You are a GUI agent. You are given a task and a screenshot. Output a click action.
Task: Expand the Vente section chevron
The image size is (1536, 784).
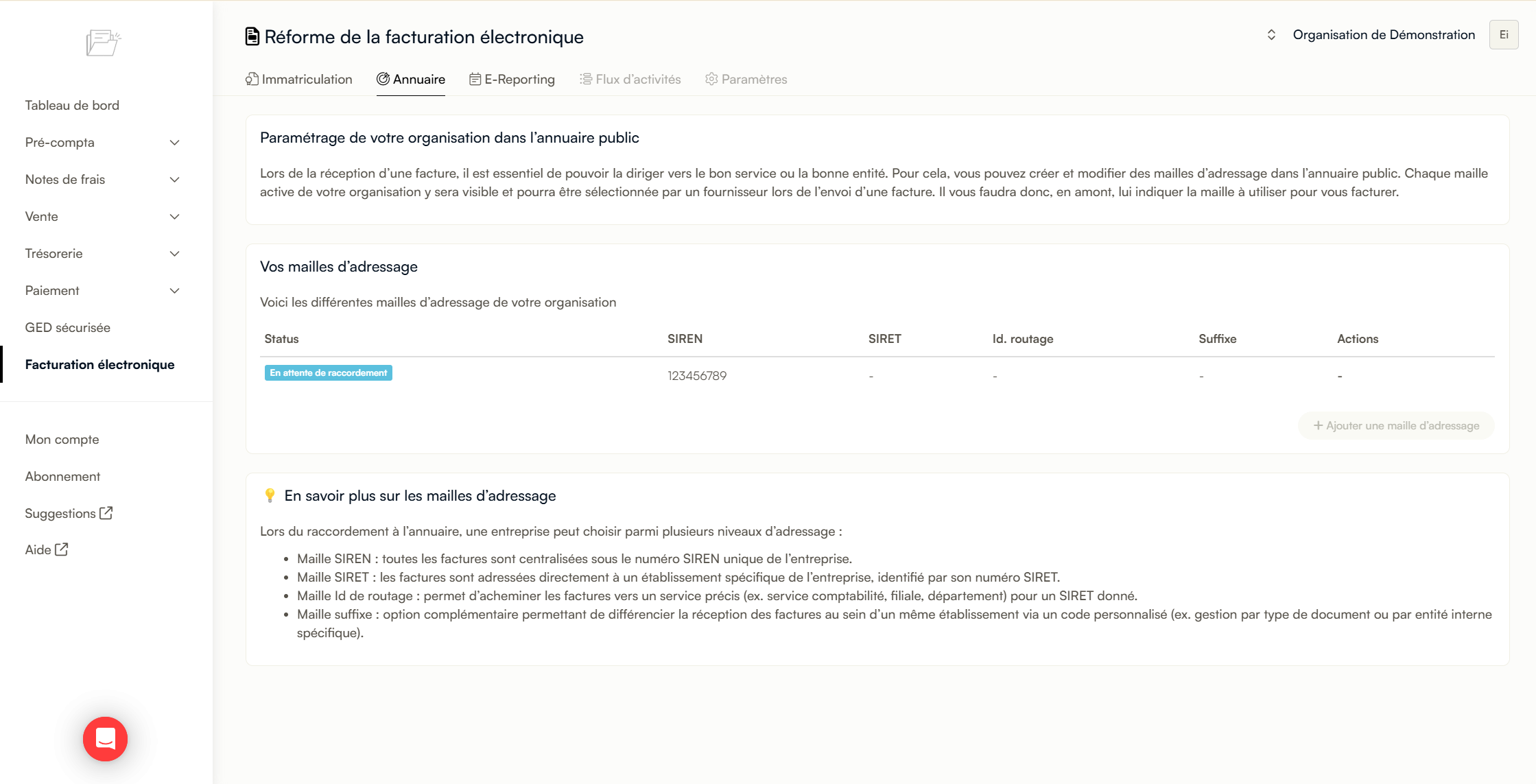tap(174, 217)
